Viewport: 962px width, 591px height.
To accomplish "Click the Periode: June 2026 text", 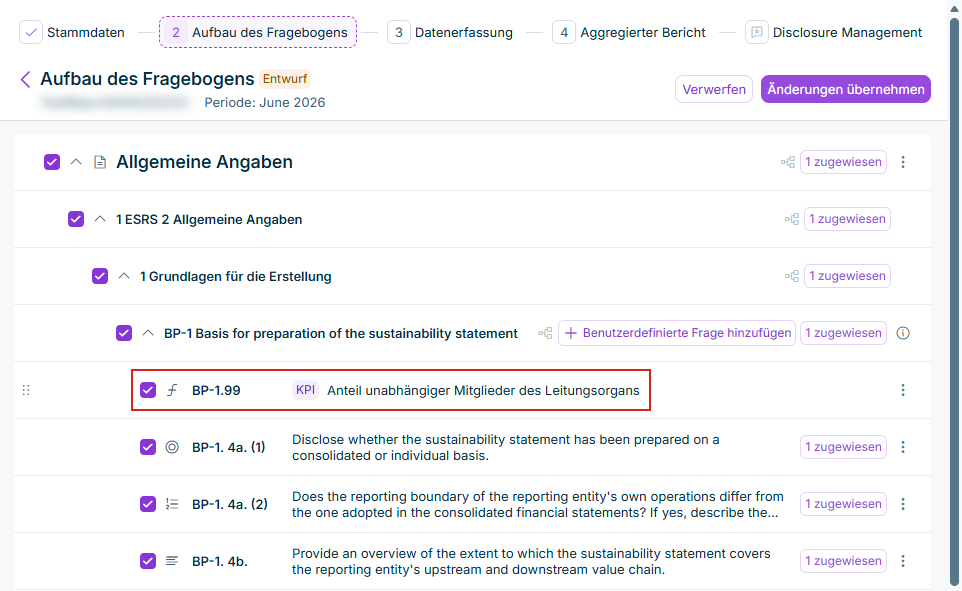I will point(265,102).
